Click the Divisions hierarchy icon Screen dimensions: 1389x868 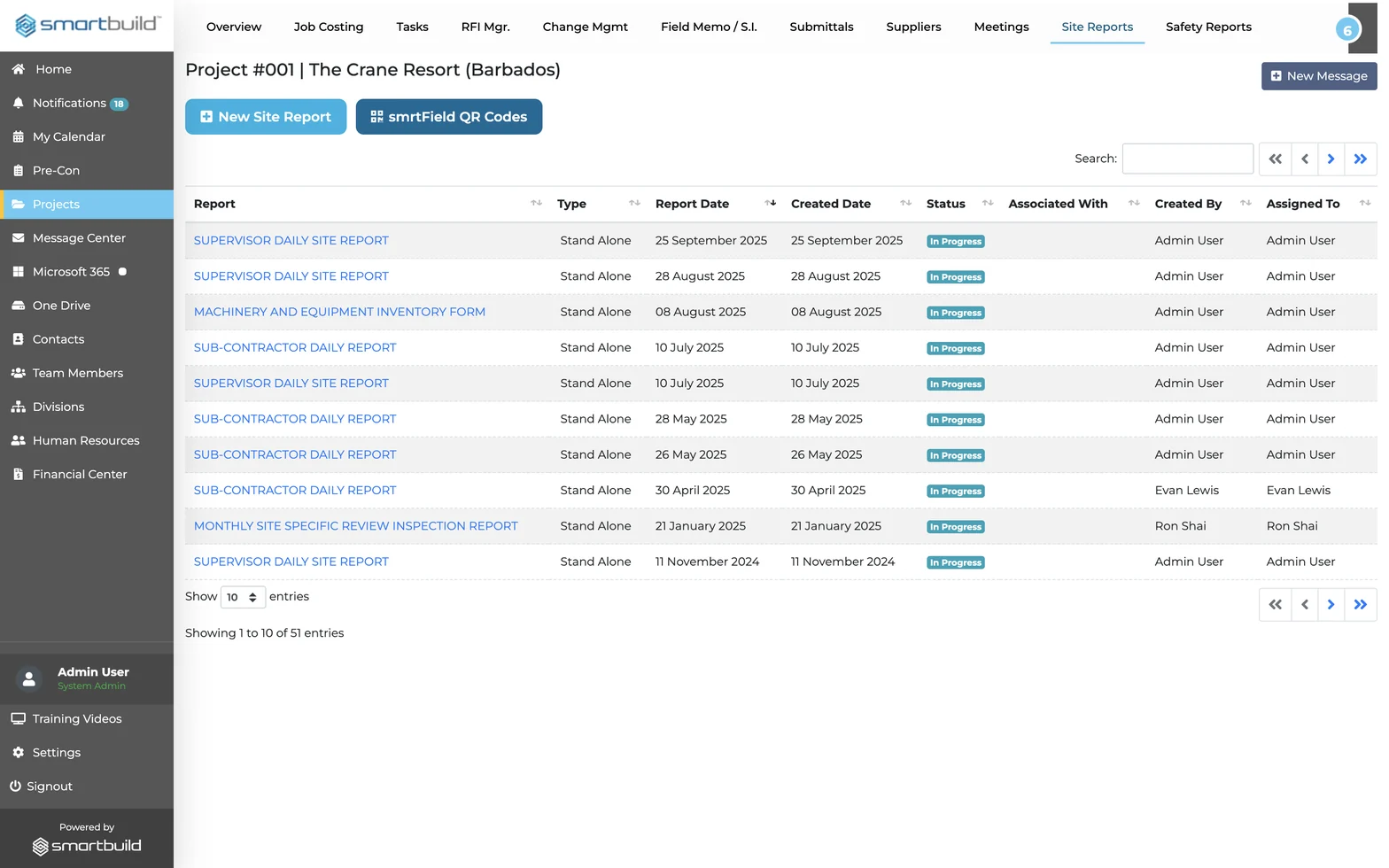[18, 407]
